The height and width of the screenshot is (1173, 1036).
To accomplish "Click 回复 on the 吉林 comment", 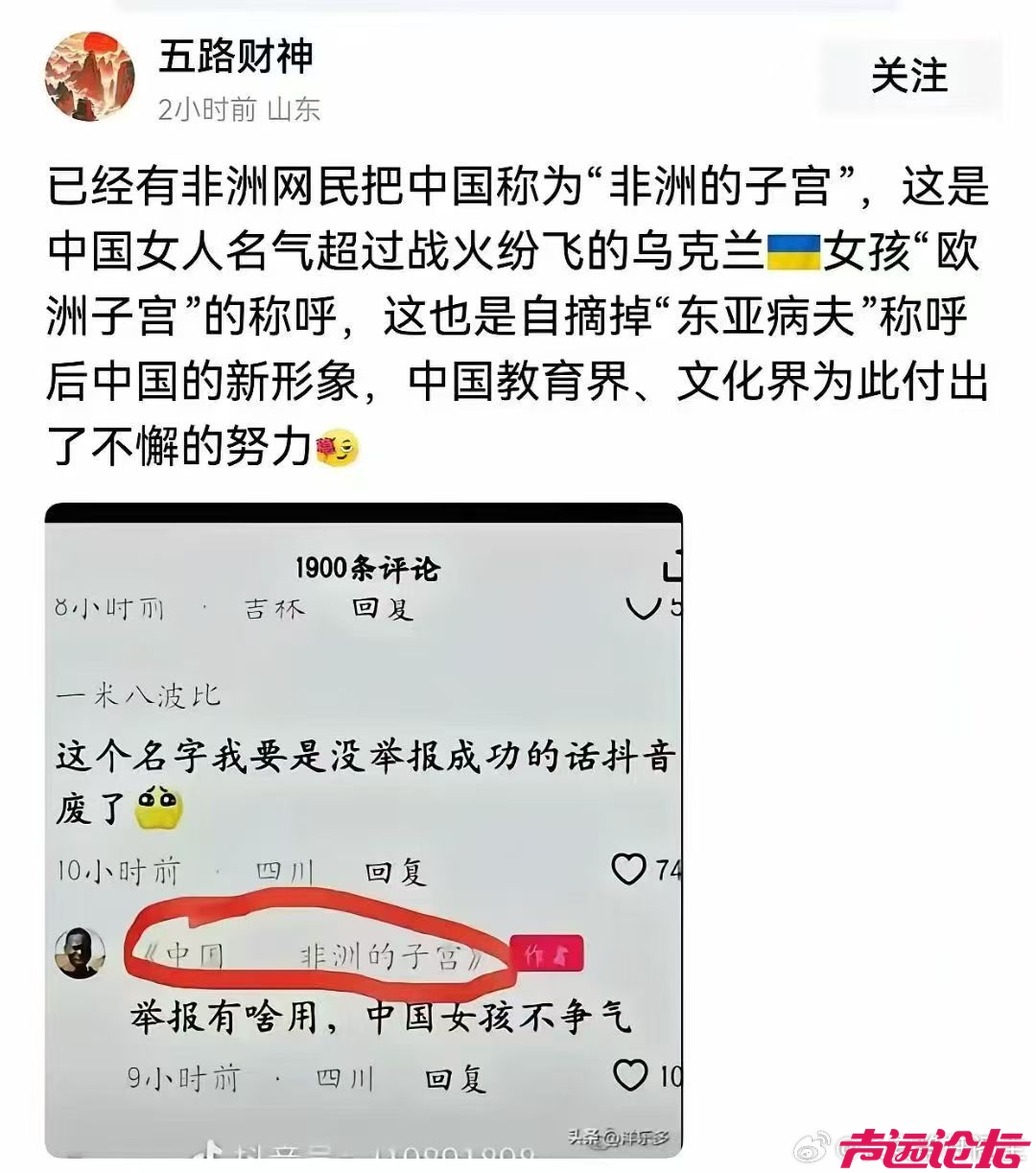I will [x=383, y=608].
